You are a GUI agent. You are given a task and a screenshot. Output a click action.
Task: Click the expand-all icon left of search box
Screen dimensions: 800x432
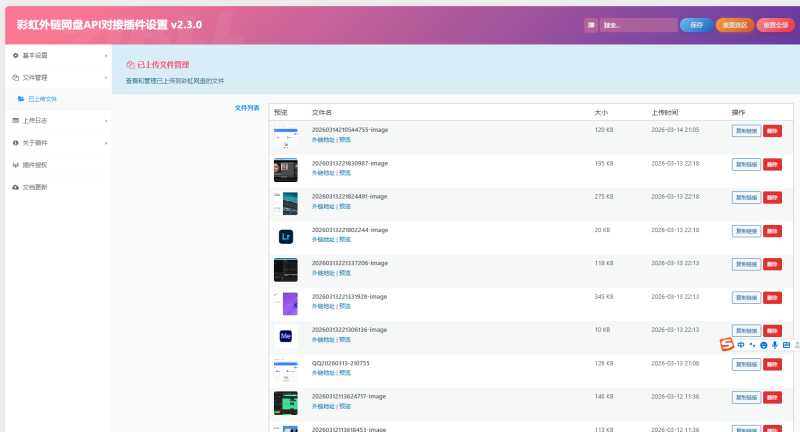591,25
